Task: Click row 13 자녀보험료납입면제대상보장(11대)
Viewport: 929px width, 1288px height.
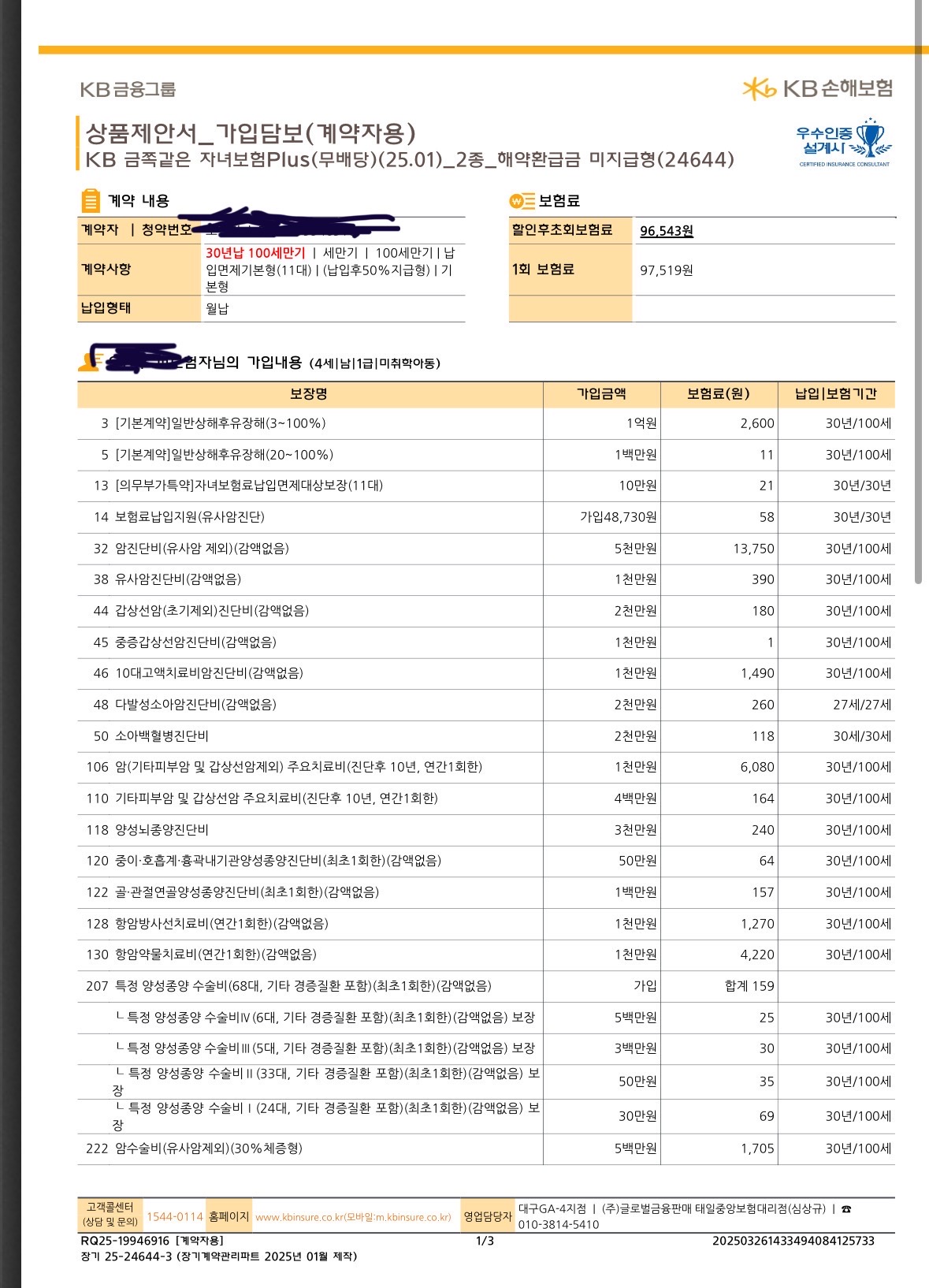Action: coord(486,486)
